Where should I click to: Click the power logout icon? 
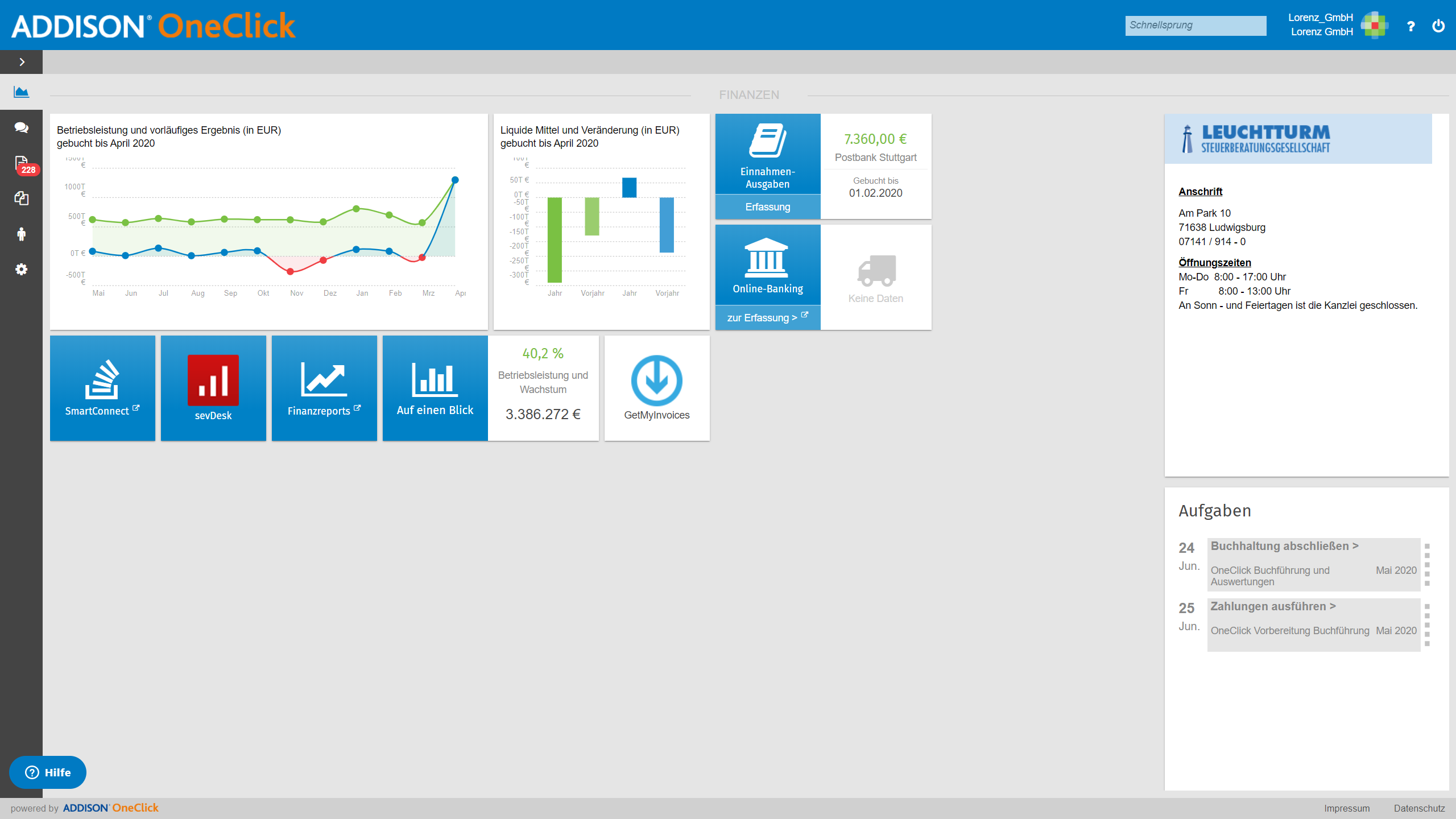point(1438,26)
